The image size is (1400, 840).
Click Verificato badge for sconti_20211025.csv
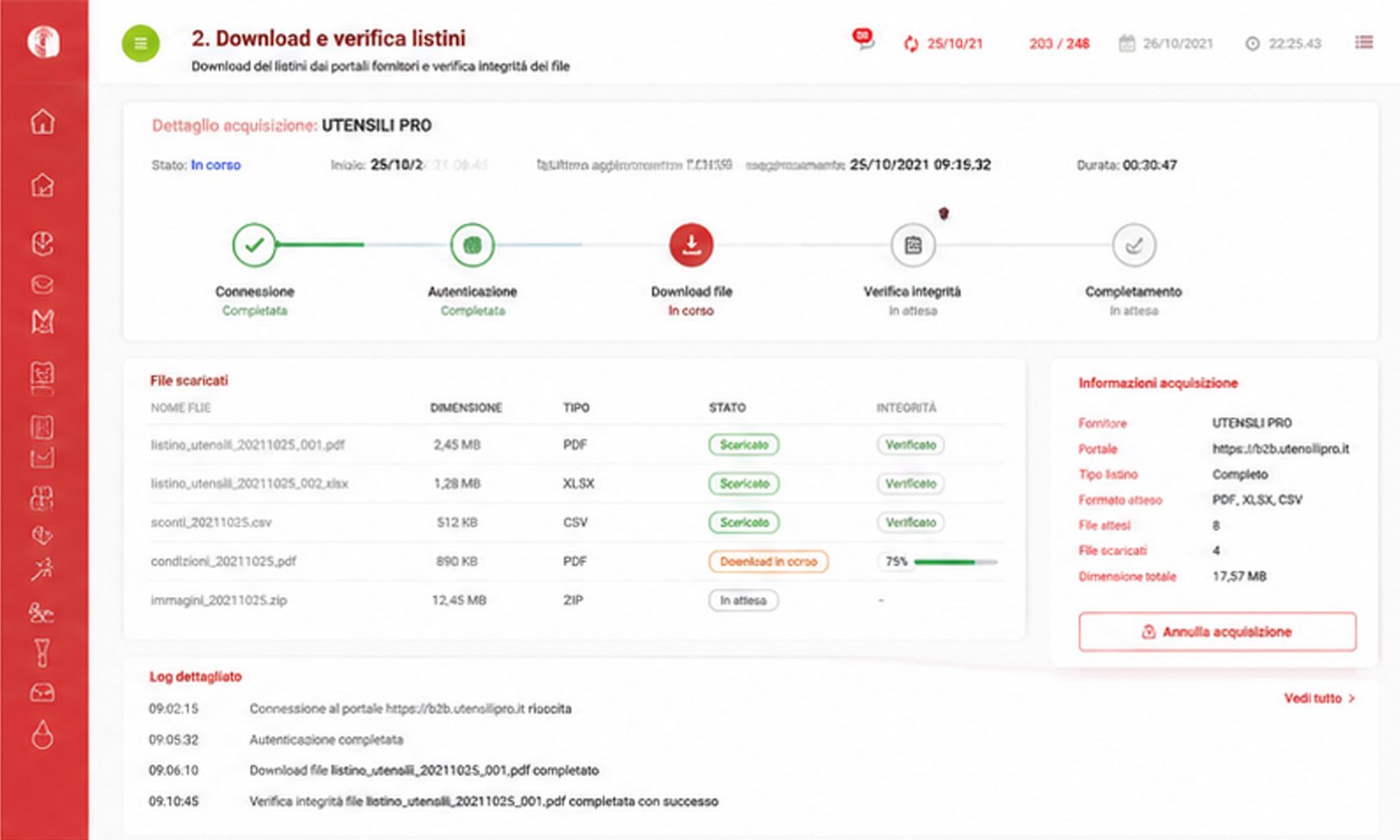[x=910, y=522]
